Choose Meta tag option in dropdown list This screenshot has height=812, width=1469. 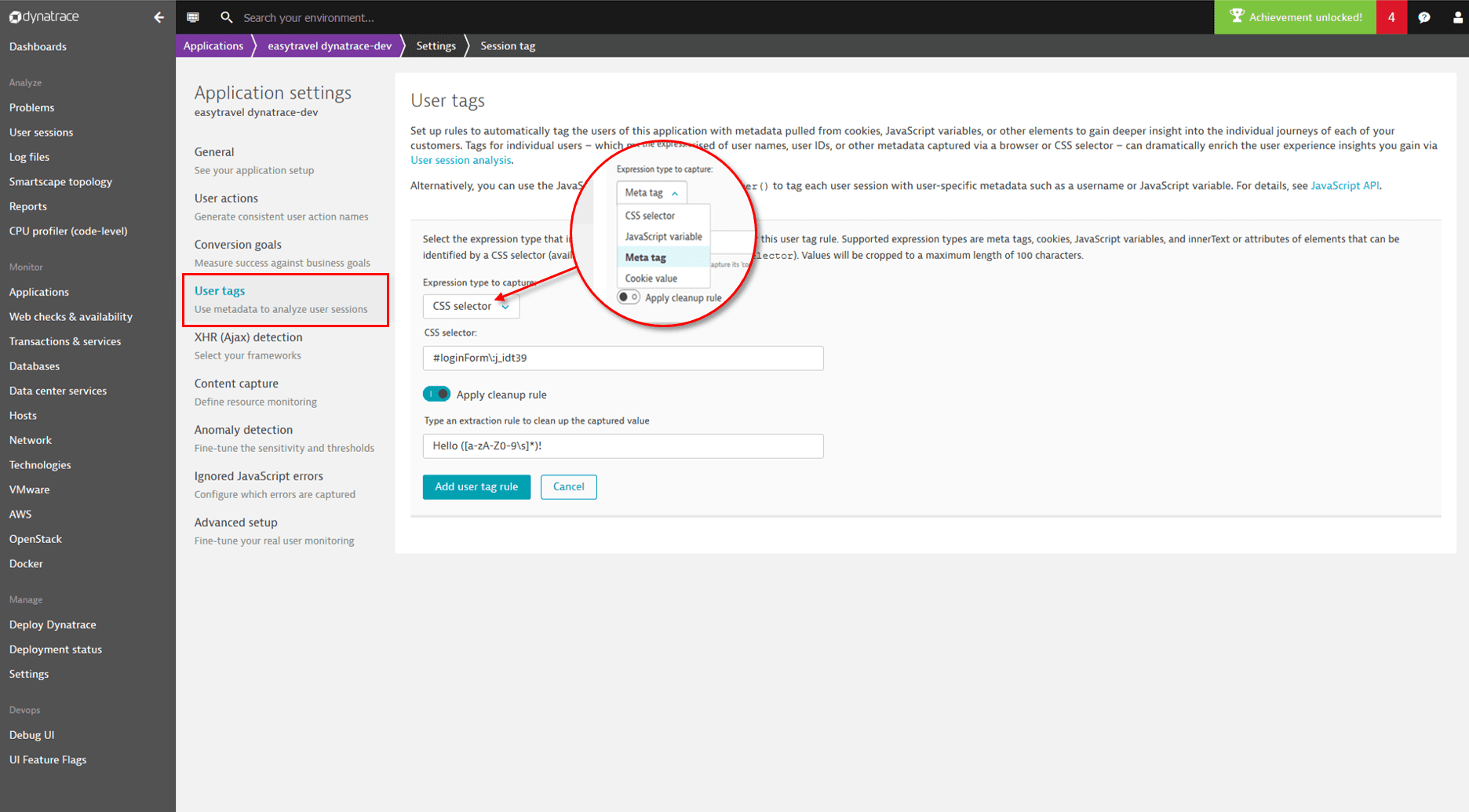[663, 257]
